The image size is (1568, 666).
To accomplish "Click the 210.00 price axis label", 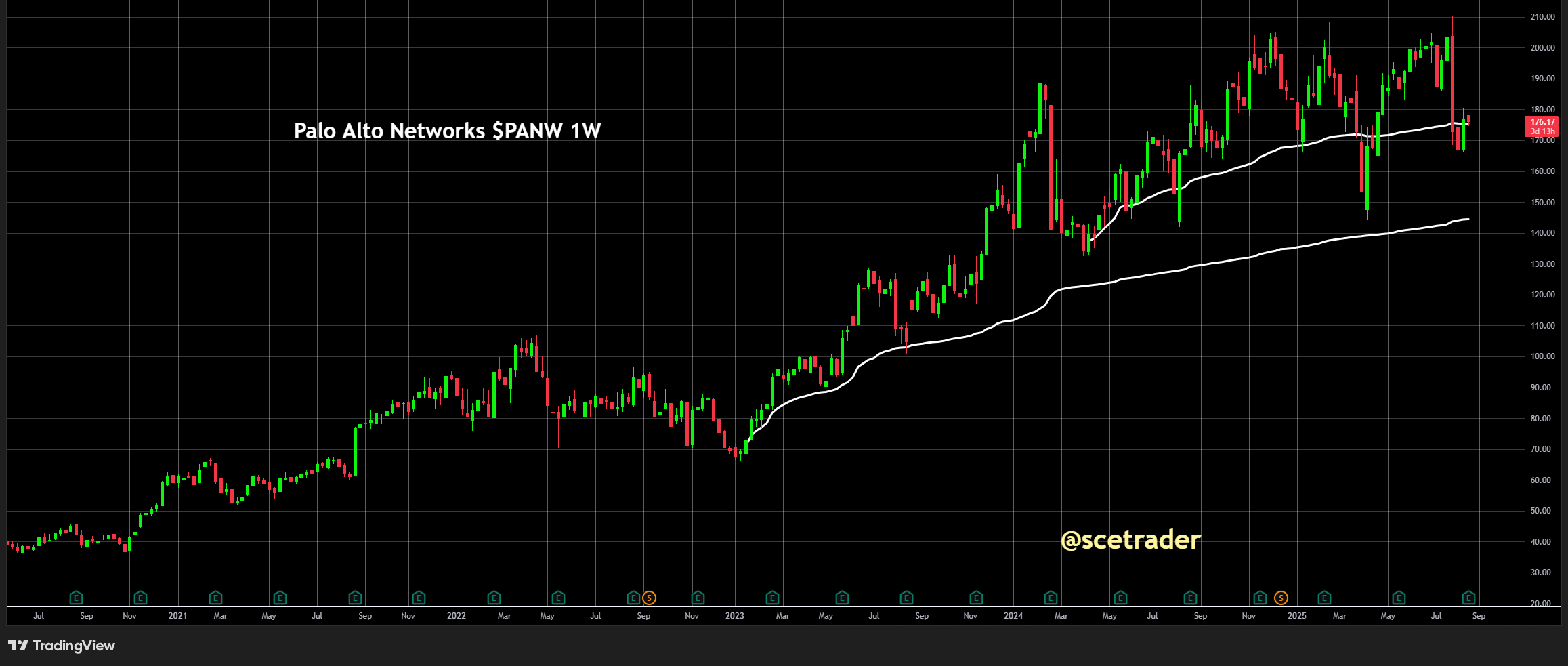I will (1543, 17).
